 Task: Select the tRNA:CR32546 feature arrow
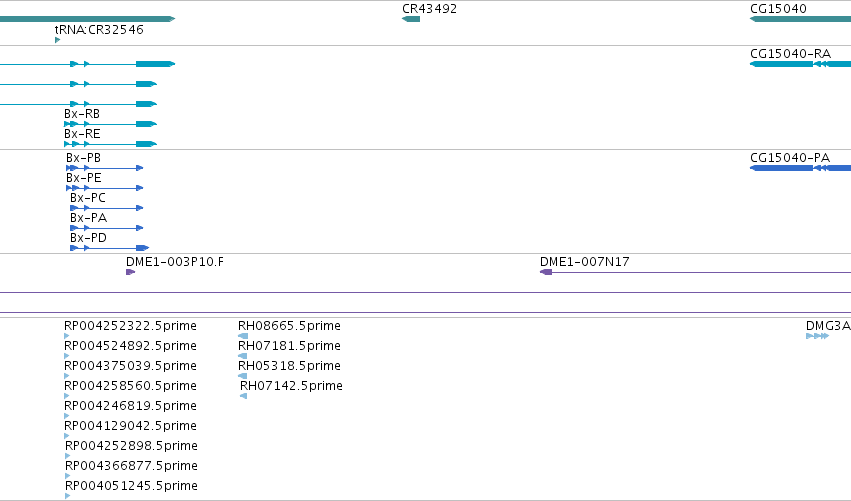pos(58,40)
